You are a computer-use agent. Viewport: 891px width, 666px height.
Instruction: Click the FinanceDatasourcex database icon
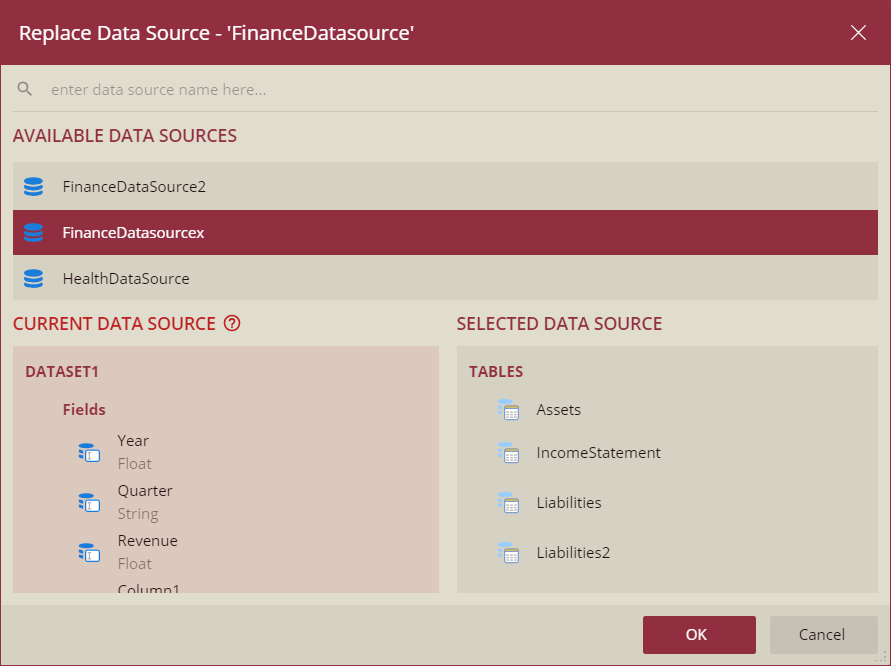(x=34, y=232)
